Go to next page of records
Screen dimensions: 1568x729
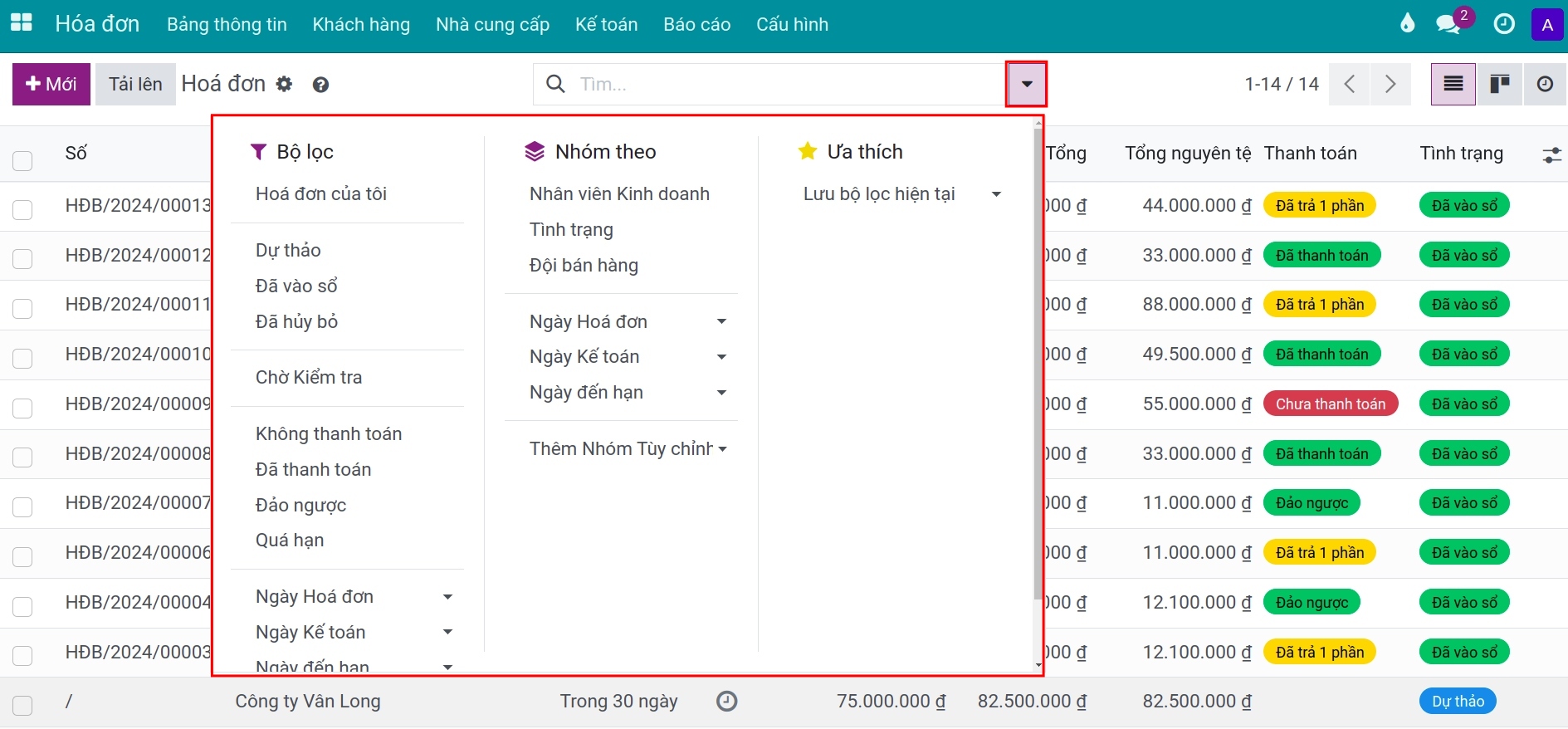[1390, 84]
